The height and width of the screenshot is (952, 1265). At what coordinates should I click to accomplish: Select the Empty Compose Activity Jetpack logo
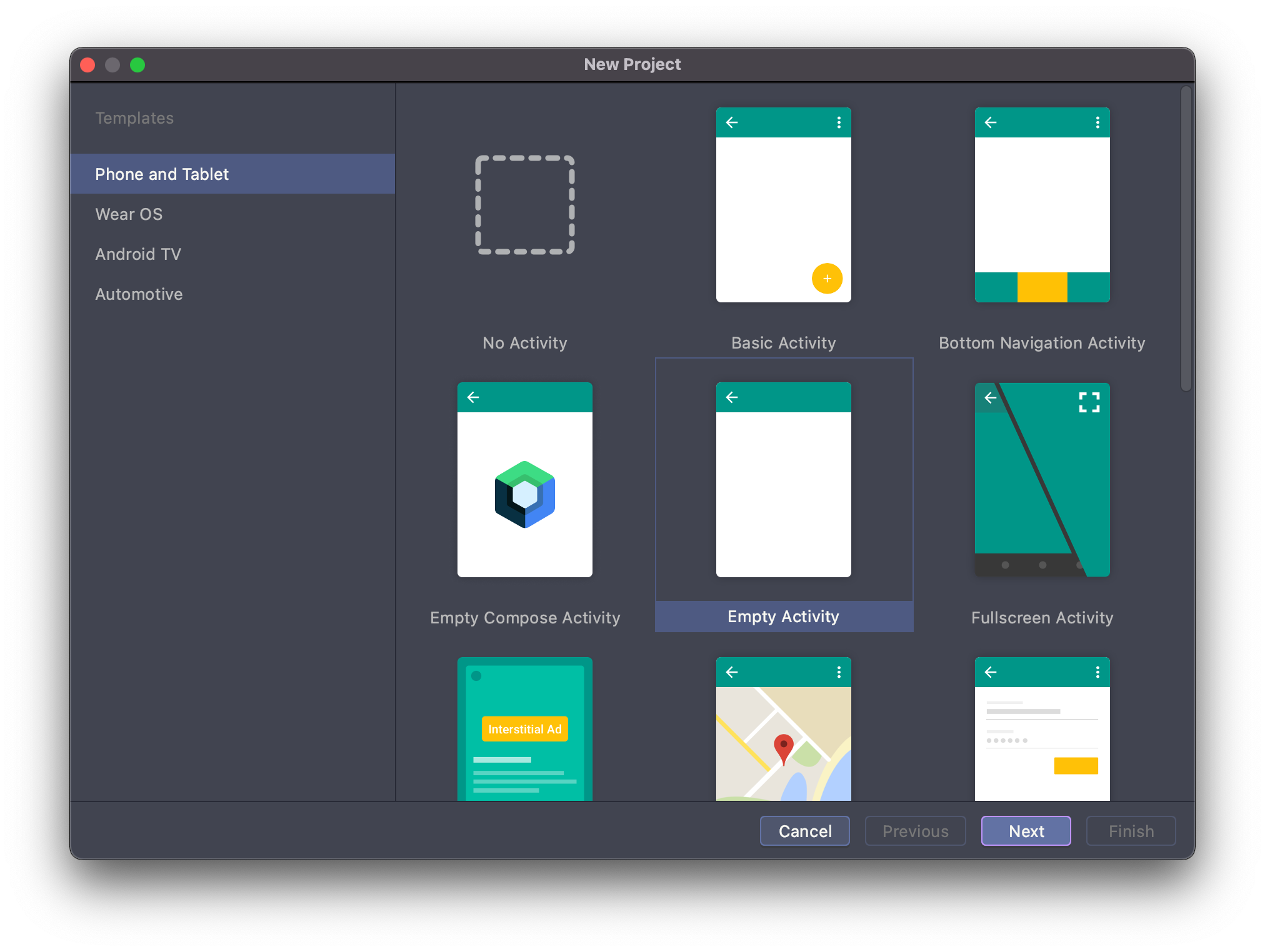coord(524,494)
